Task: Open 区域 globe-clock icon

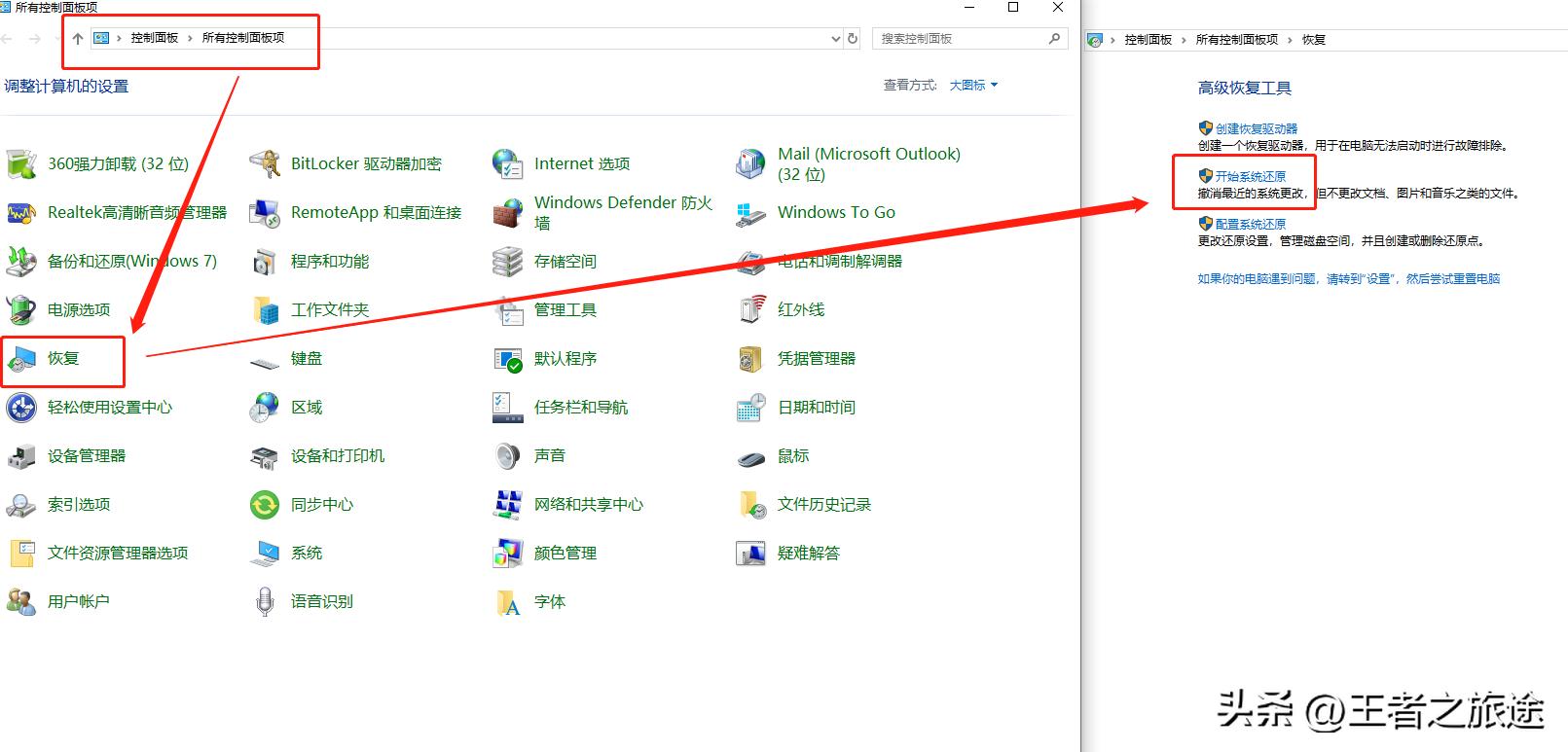Action: [265, 408]
